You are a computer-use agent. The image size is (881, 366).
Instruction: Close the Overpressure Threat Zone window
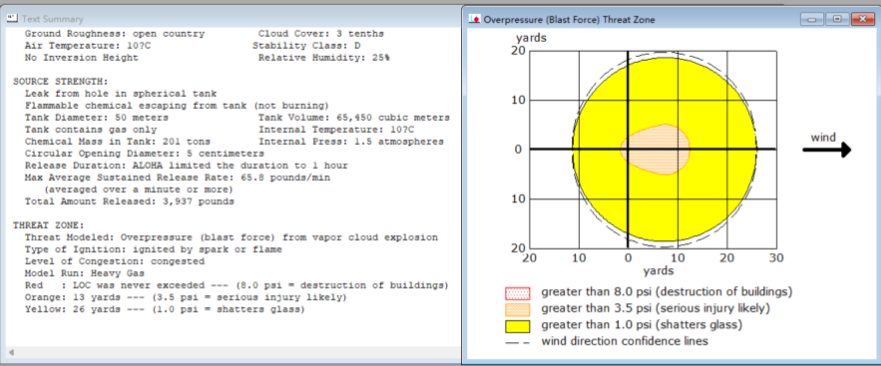862,19
